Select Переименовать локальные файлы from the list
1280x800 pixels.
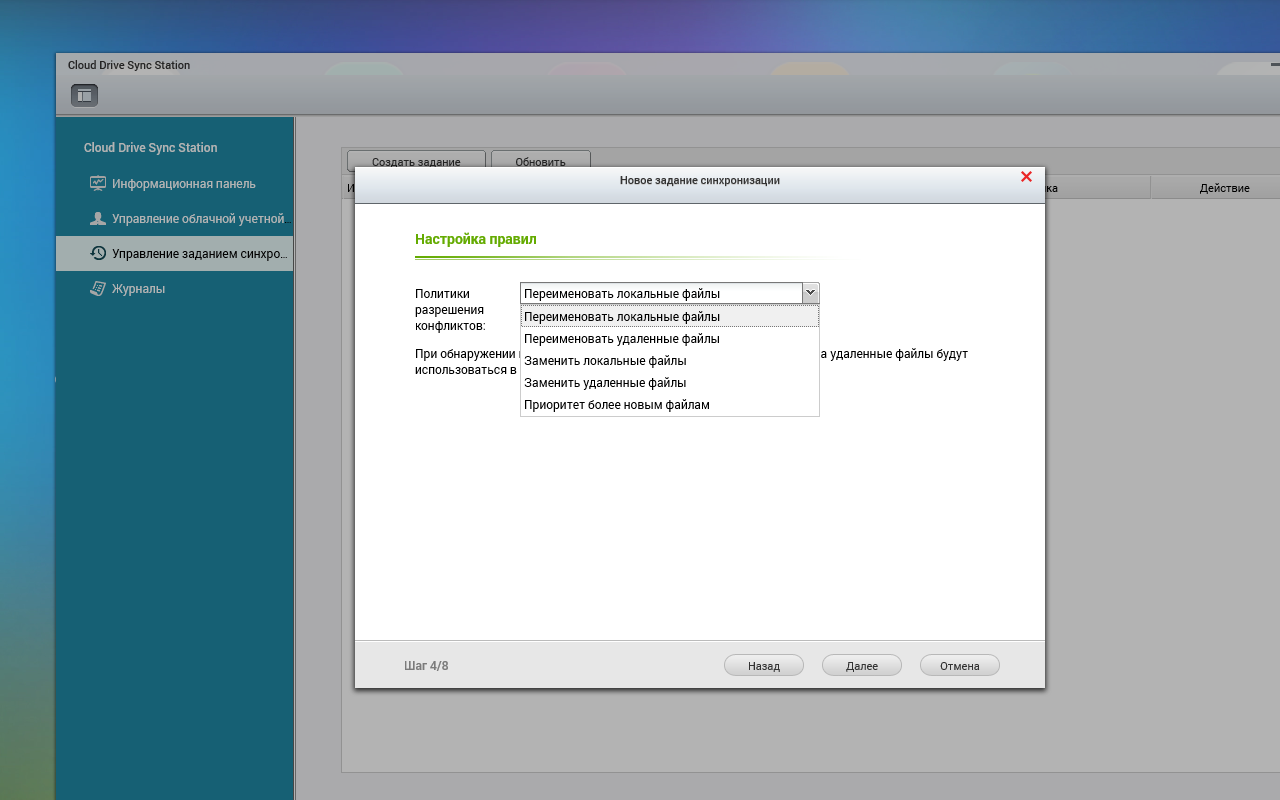point(670,317)
